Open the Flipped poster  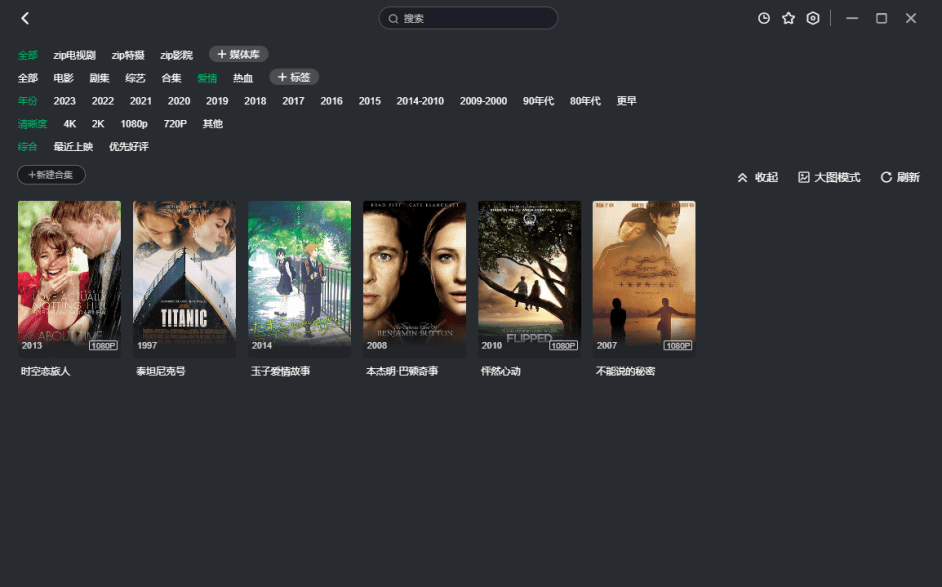point(529,279)
